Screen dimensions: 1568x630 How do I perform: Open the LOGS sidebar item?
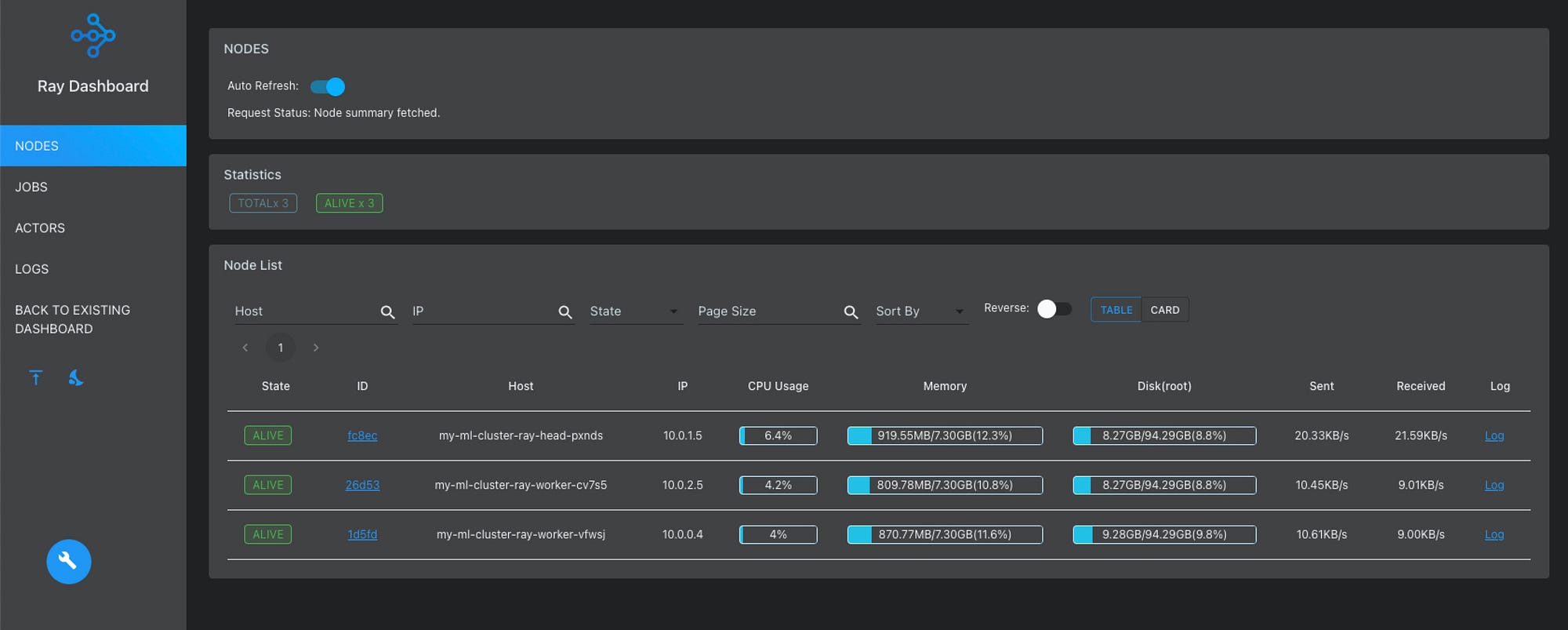point(93,268)
